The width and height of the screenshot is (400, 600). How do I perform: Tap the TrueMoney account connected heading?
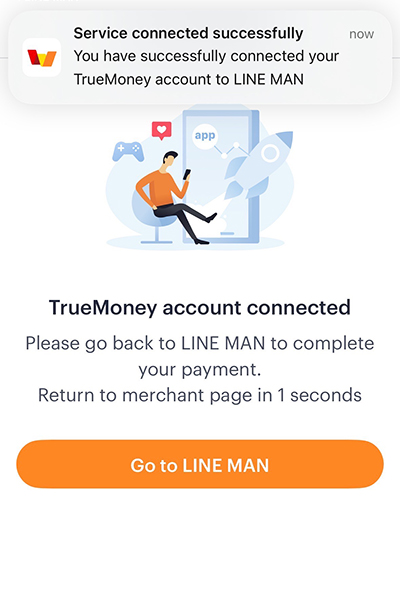coord(199,307)
